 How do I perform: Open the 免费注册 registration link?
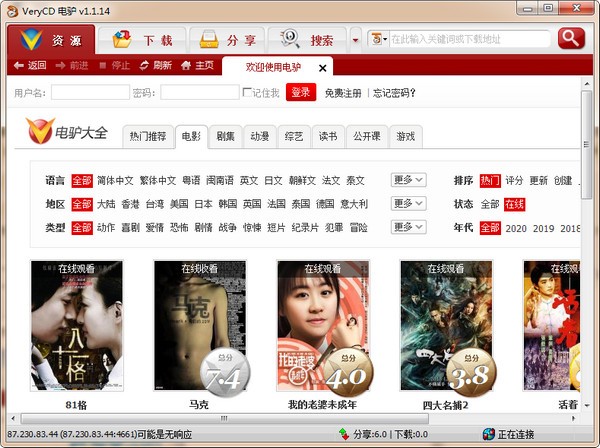(343, 93)
